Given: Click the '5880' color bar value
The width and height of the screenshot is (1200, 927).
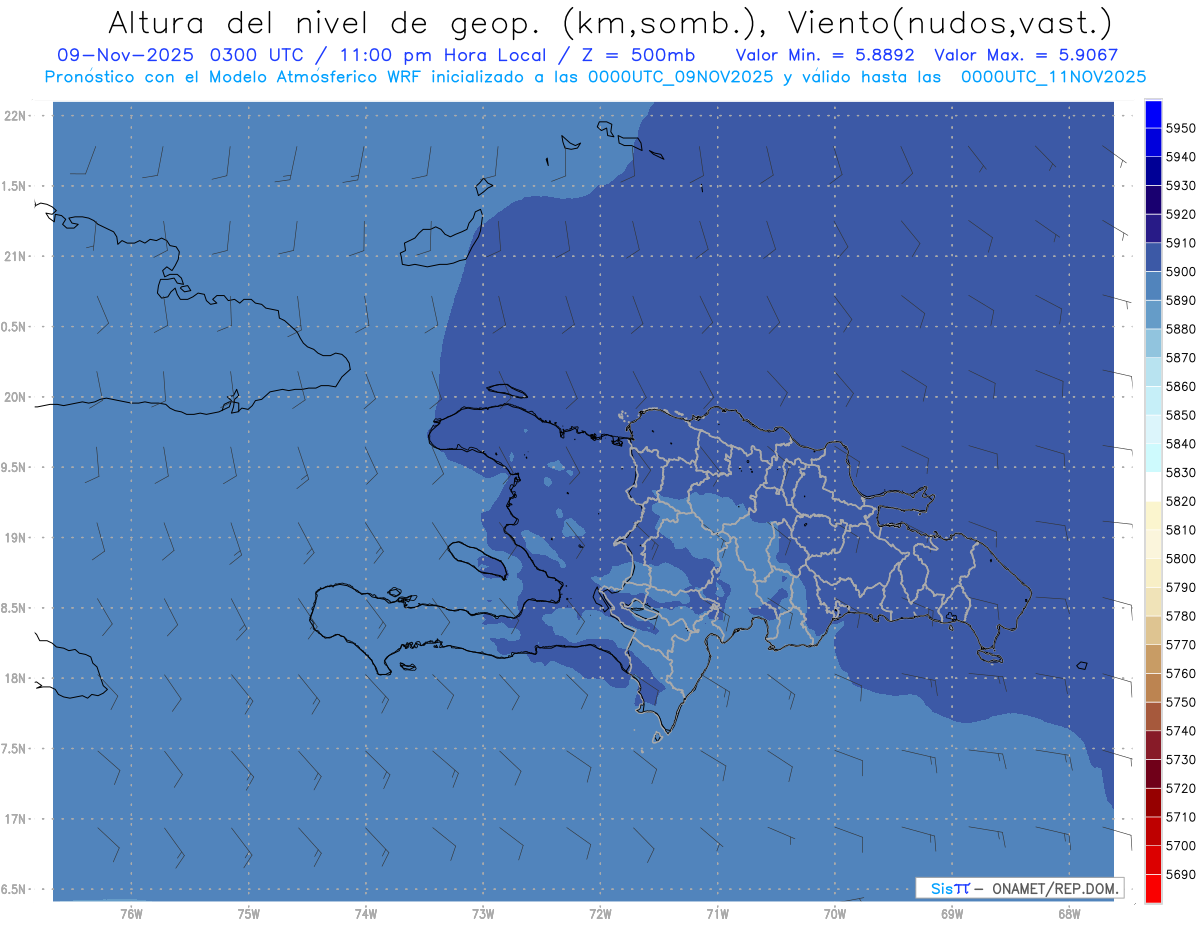Looking at the screenshot, I should pos(1181,329).
